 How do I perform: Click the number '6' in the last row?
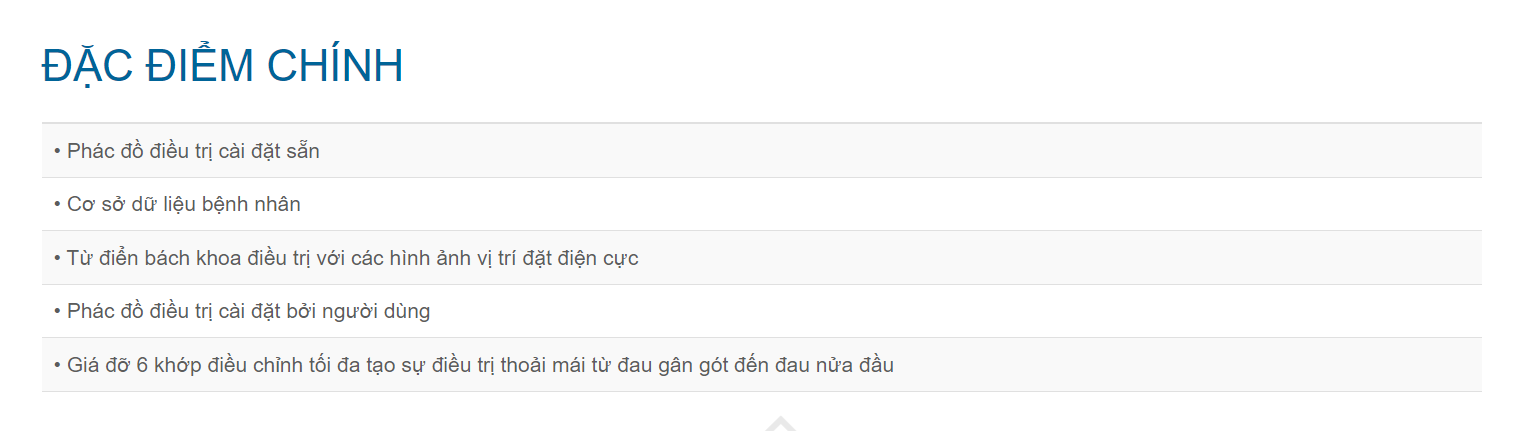pyautogui.click(x=142, y=365)
